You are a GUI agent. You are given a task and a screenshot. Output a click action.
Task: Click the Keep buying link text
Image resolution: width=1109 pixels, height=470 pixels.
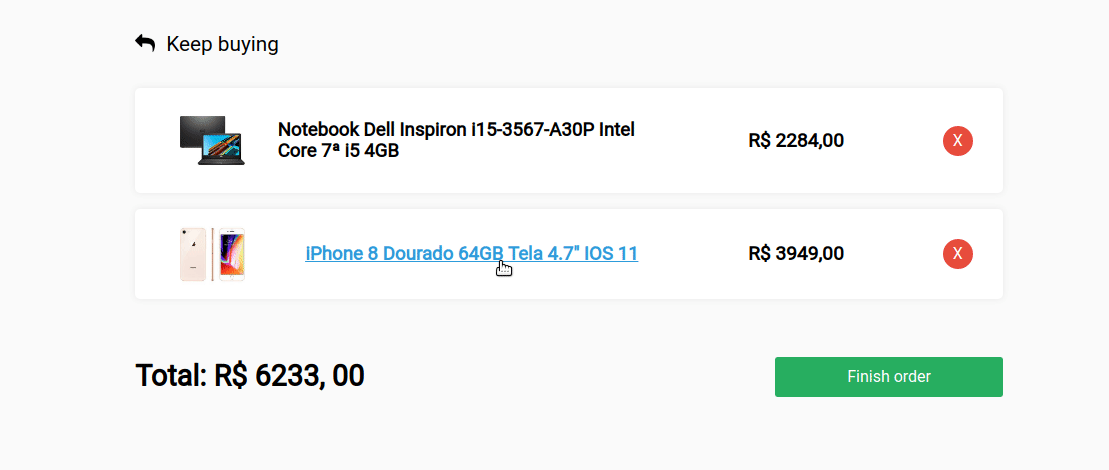(x=222, y=44)
